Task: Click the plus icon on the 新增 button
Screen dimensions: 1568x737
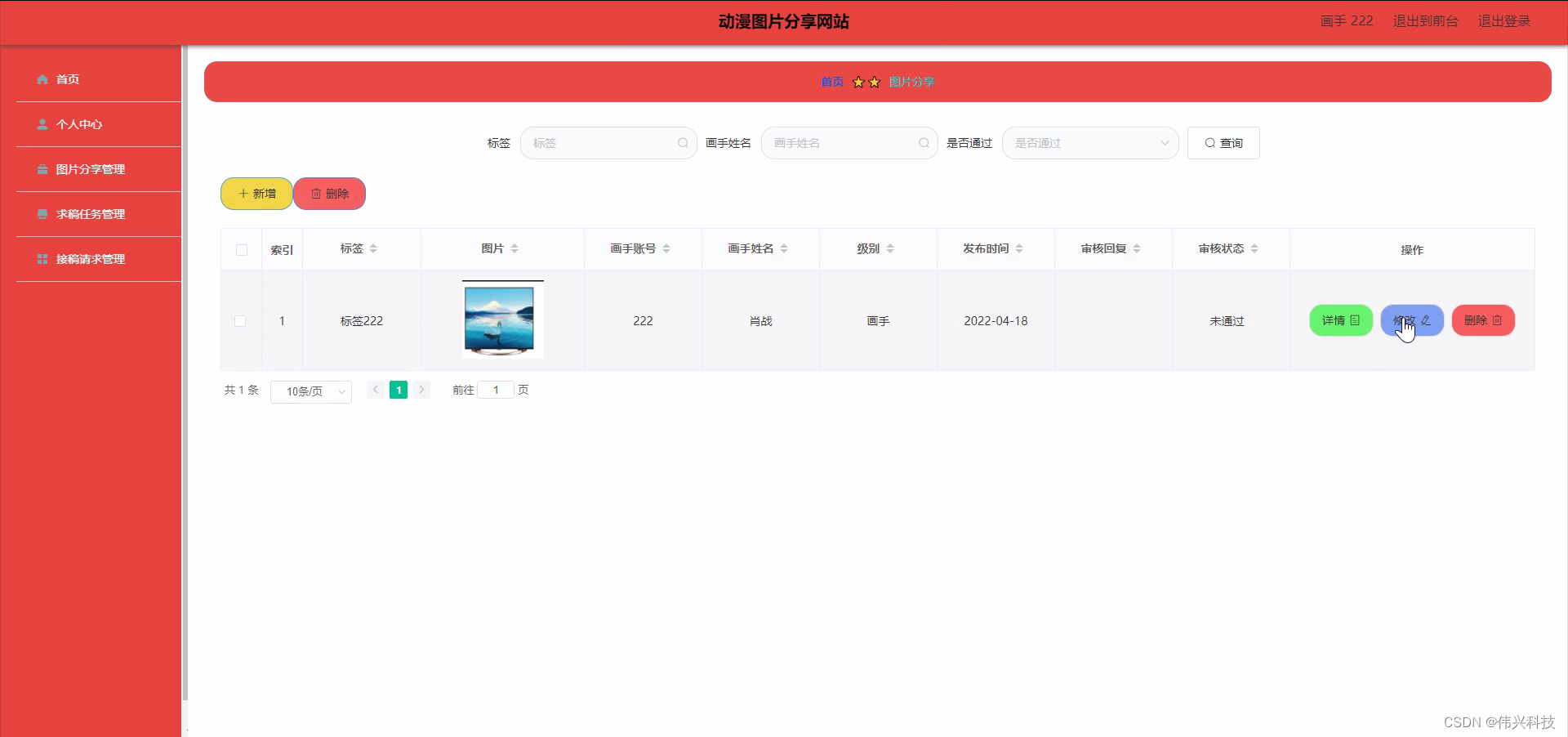Action: (242, 194)
